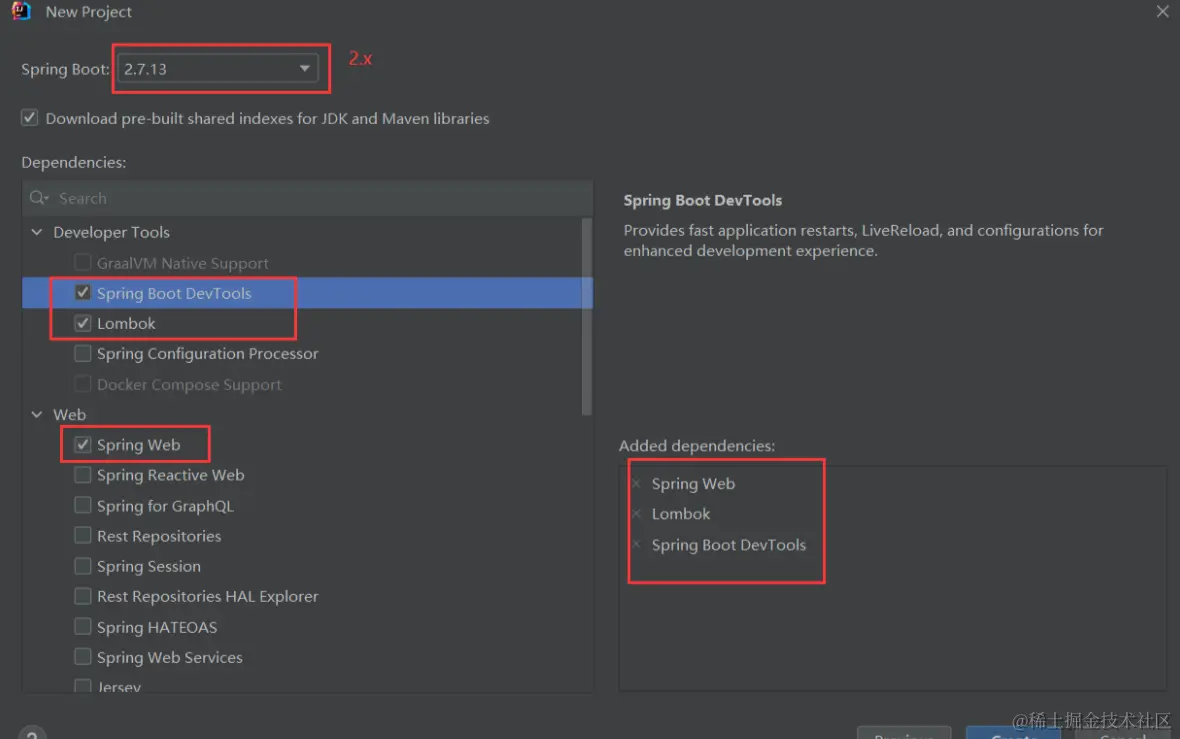Toggle Download pre-built shared indexes checkbox
1180x739 pixels.
pos(30,118)
